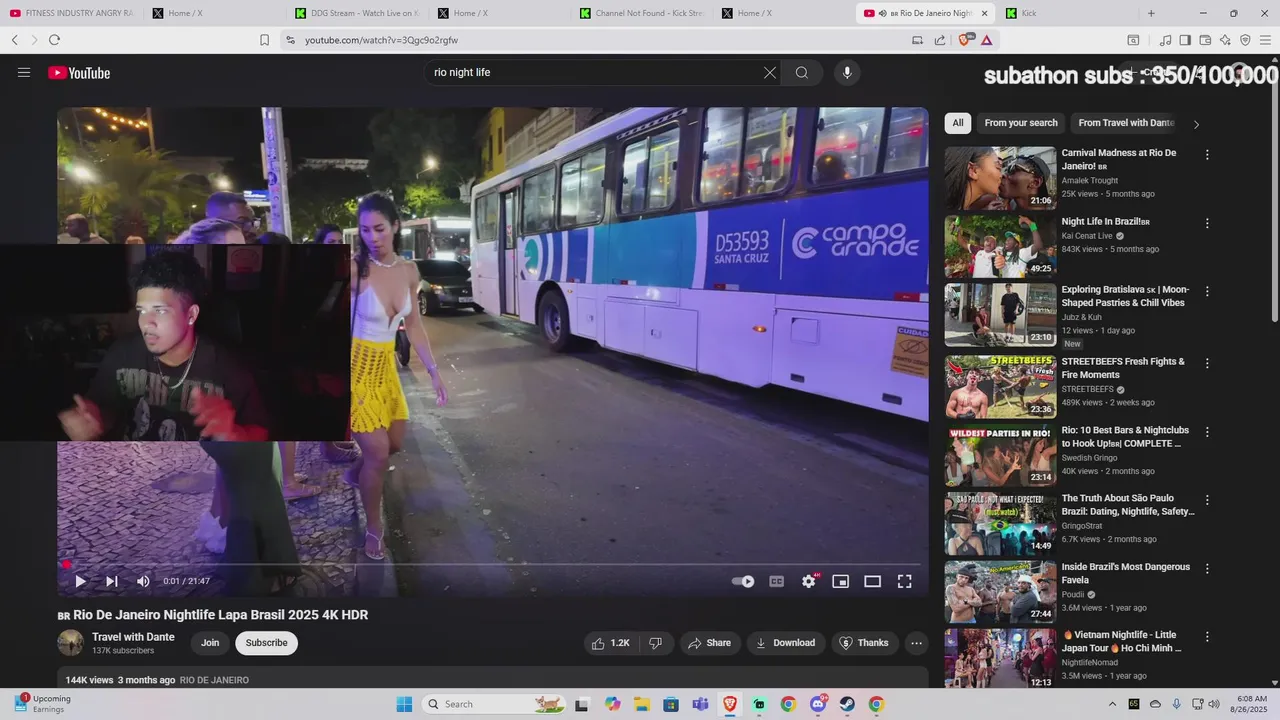The width and height of the screenshot is (1280, 720).
Task: Open a new browser tab
Action: pos(1151,13)
